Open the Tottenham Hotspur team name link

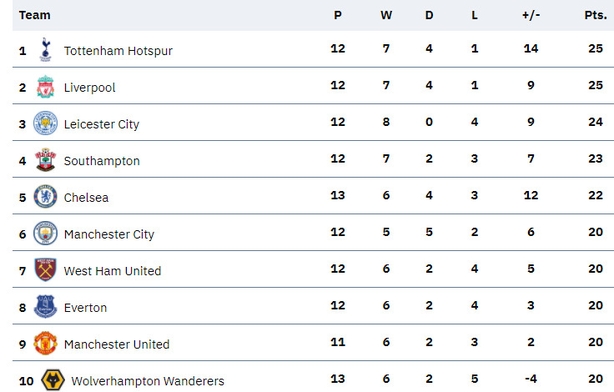118,51
